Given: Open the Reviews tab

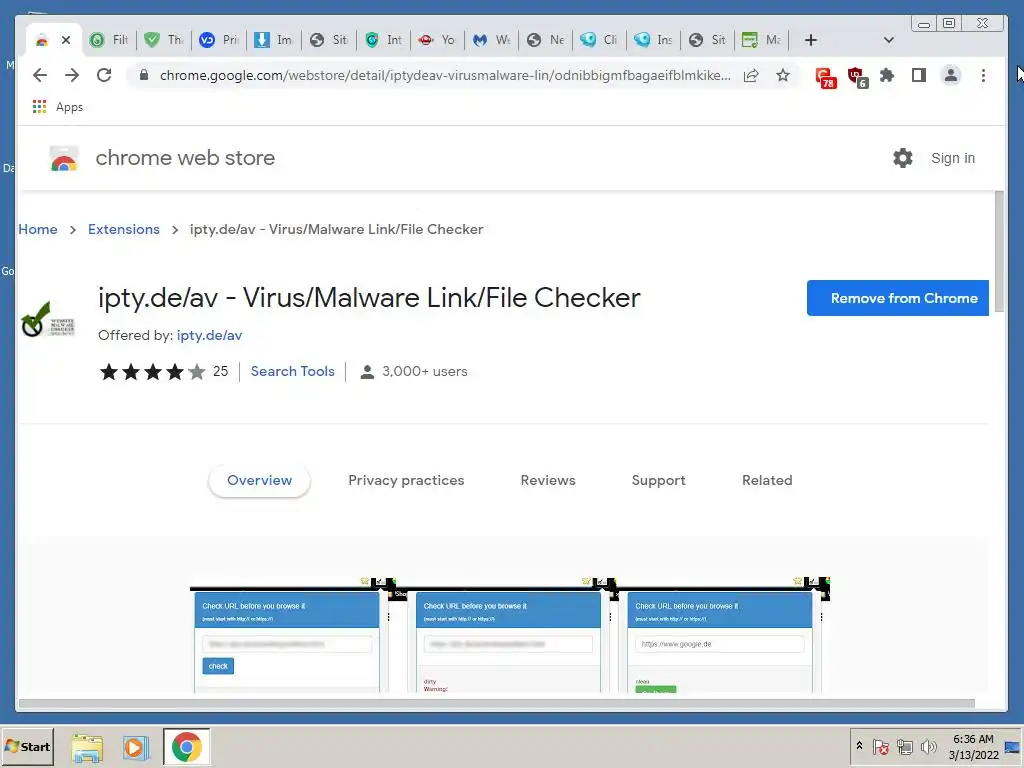Looking at the screenshot, I should [548, 480].
